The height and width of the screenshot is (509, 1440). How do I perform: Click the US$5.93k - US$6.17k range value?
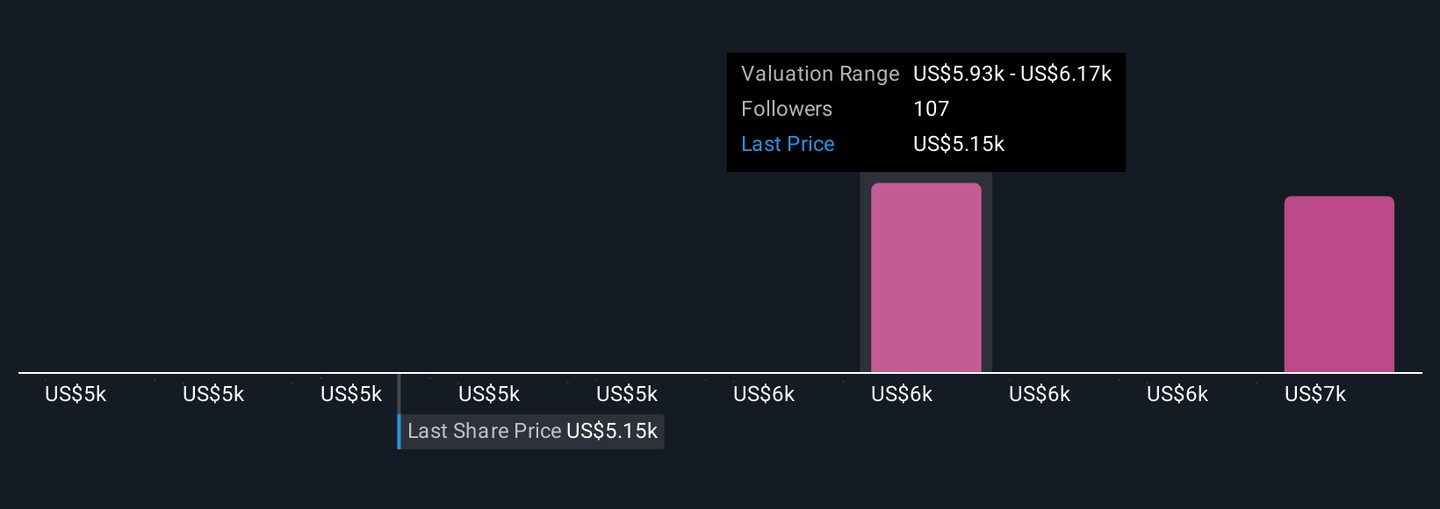click(x=1012, y=74)
